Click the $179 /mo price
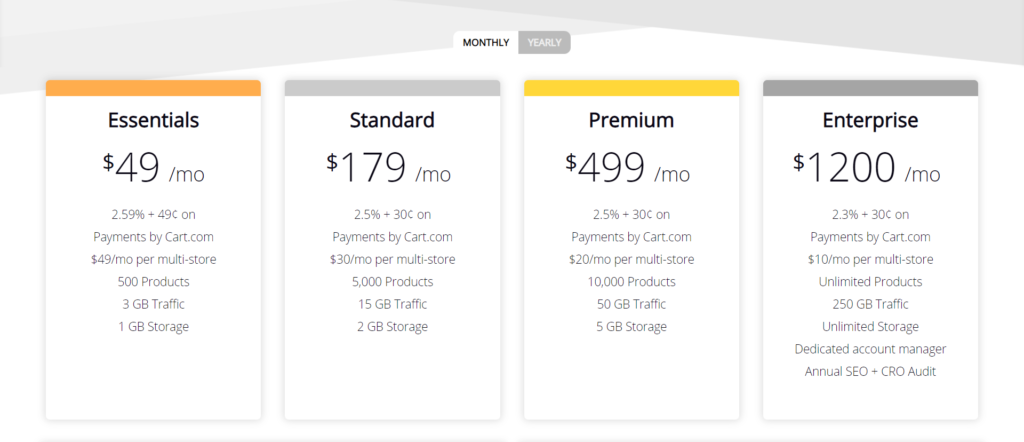1024x442 pixels. 389,169
